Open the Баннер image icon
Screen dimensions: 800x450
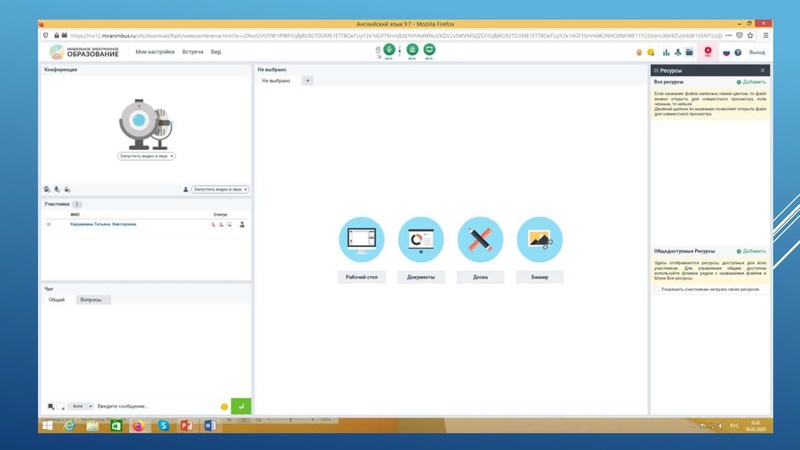pos(539,239)
